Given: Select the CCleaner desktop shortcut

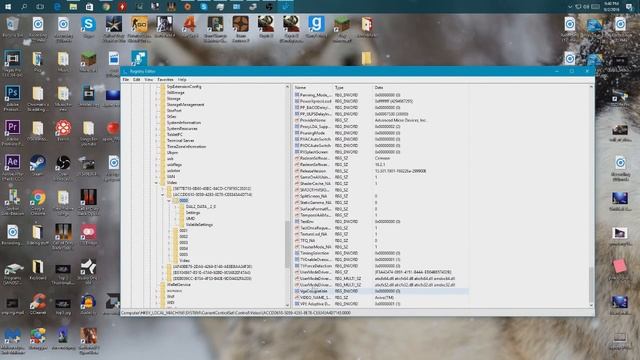Looking at the screenshot, I should pyautogui.click(x=38, y=302).
